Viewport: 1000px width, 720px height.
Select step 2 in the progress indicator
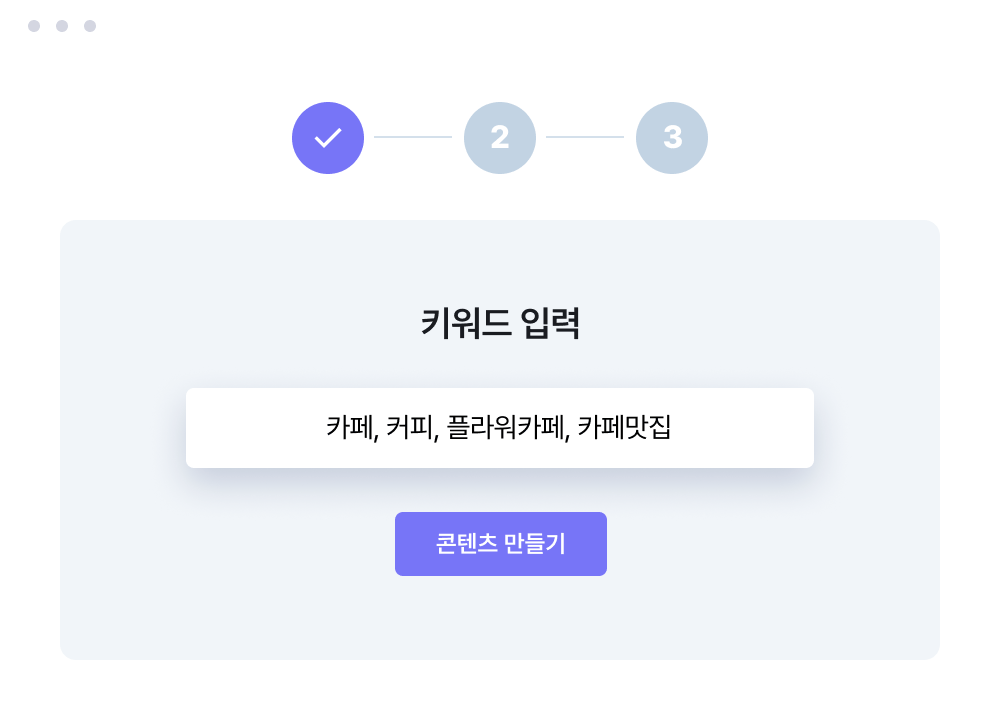[500, 138]
